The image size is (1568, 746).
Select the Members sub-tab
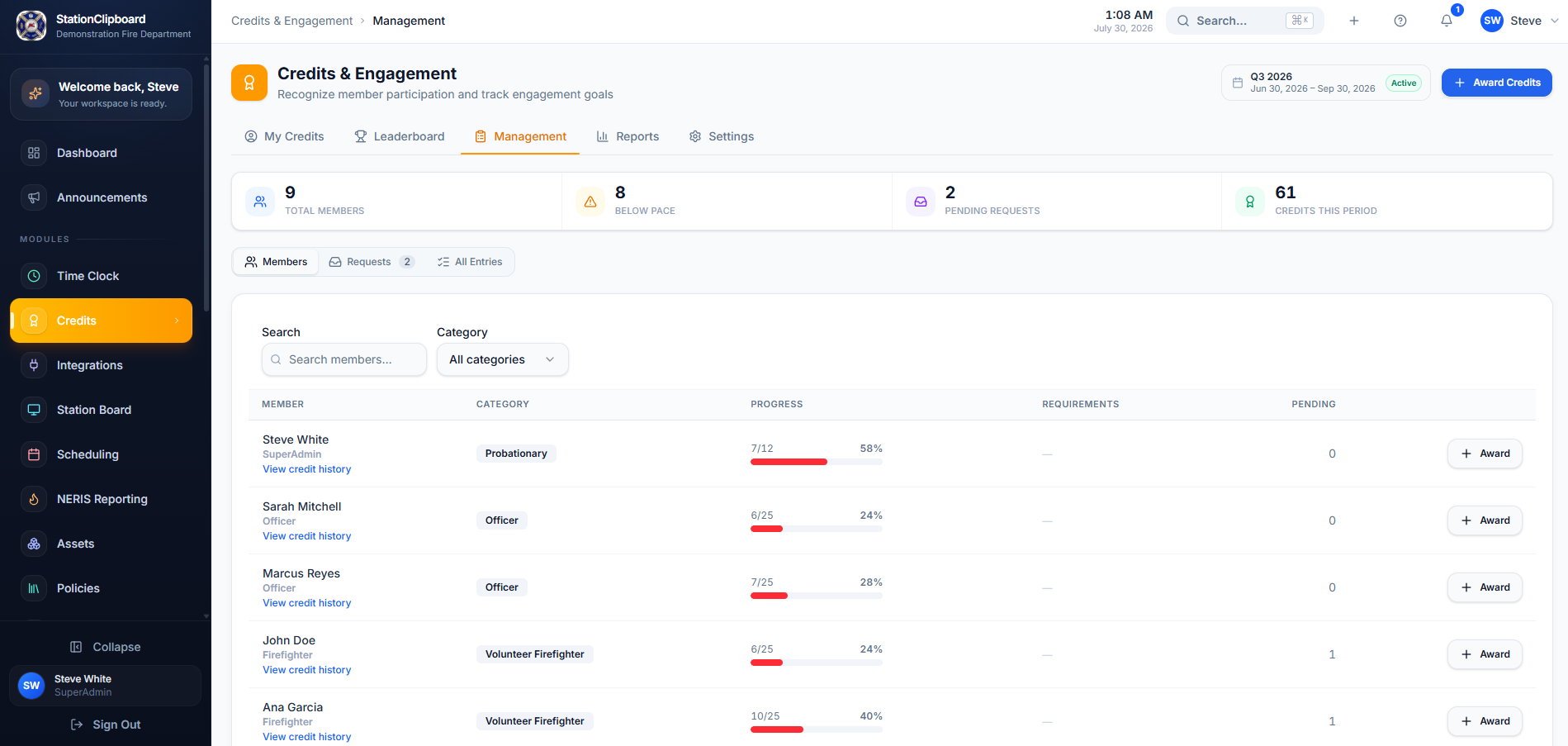coord(276,262)
